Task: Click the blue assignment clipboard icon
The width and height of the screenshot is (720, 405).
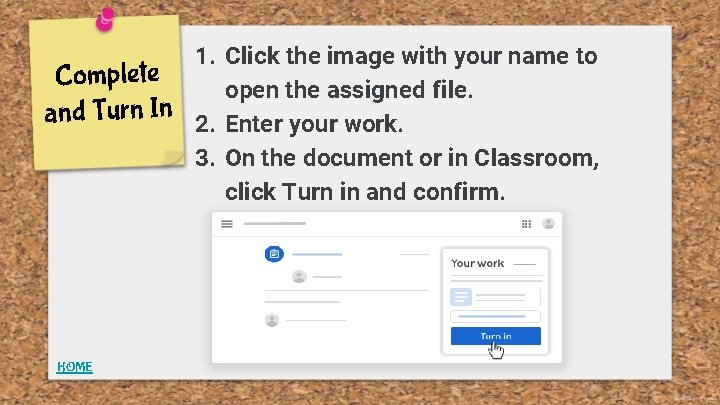Action: click(274, 254)
